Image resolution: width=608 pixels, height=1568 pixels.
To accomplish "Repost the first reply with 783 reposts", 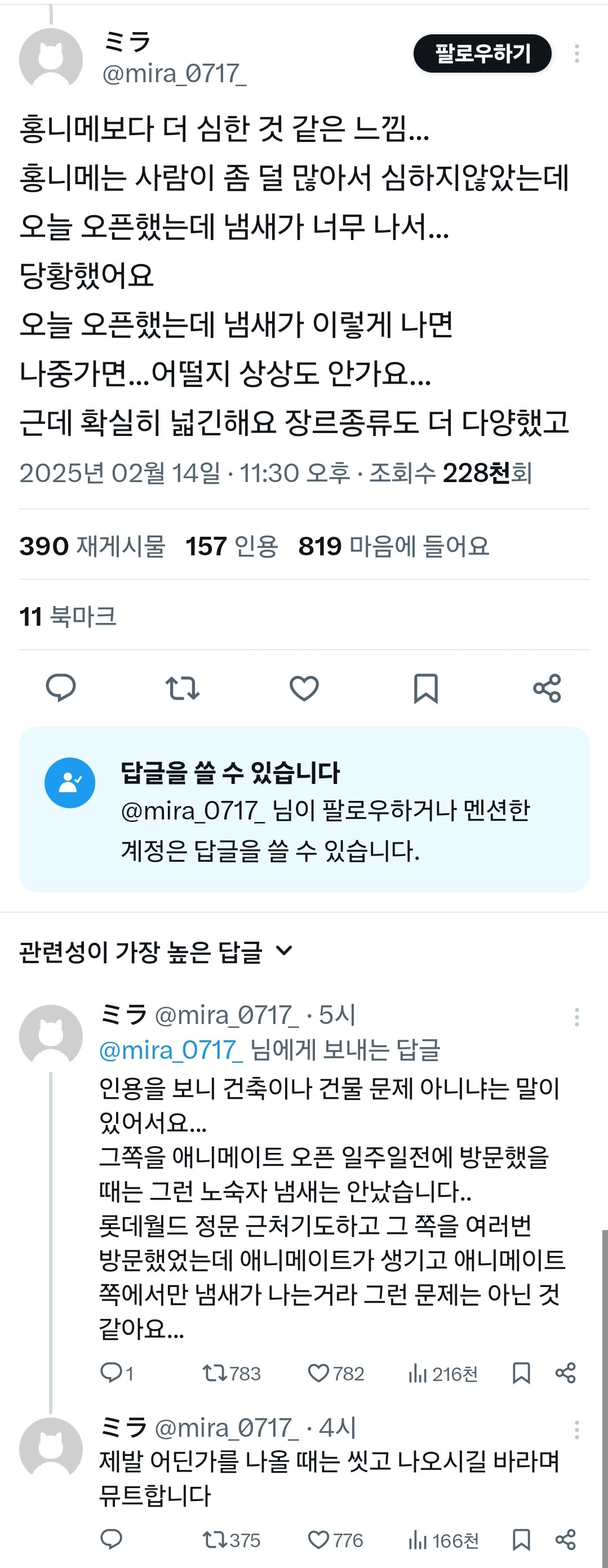I will click(214, 1373).
